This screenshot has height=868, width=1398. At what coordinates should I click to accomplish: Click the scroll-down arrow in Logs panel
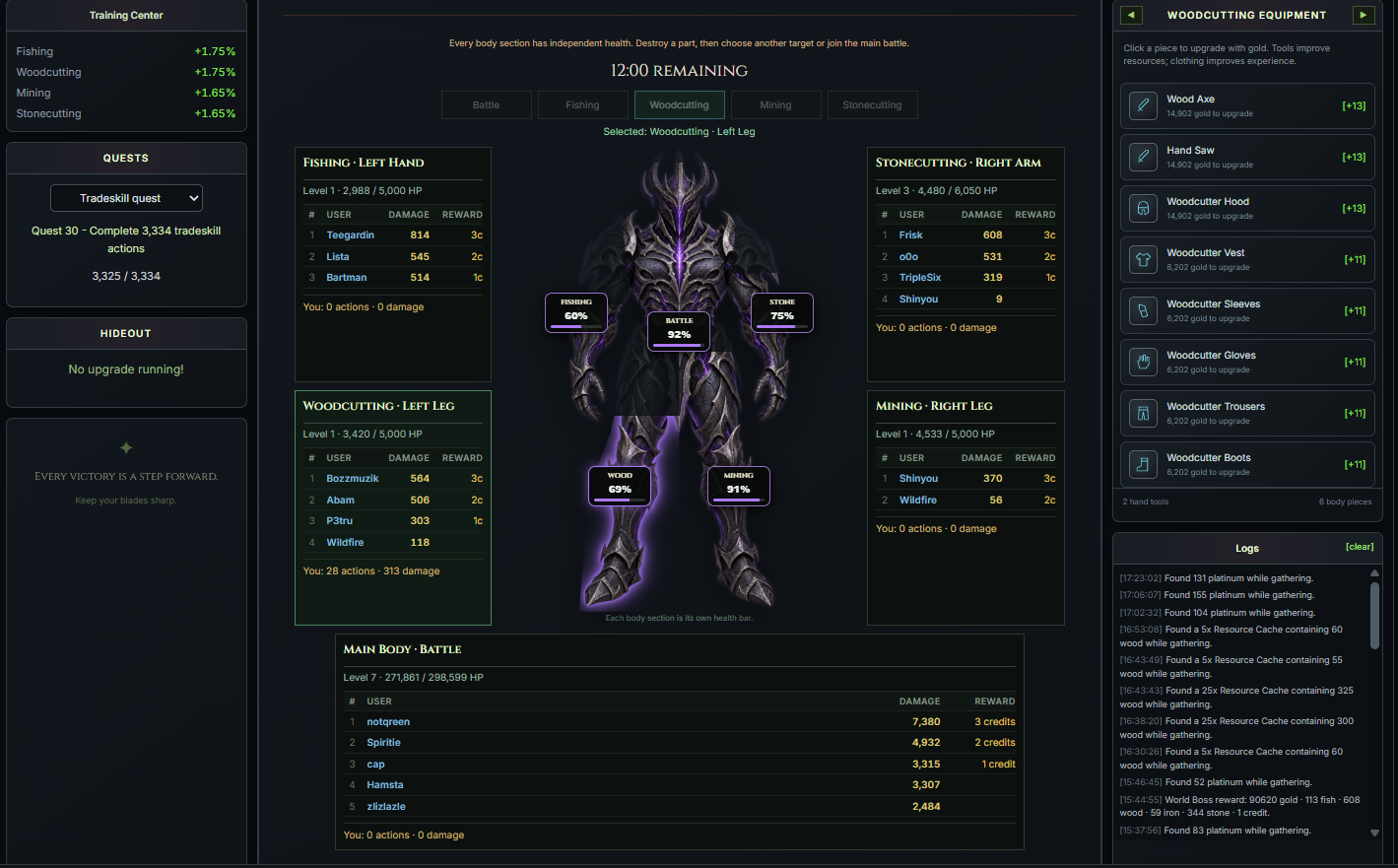[1374, 833]
